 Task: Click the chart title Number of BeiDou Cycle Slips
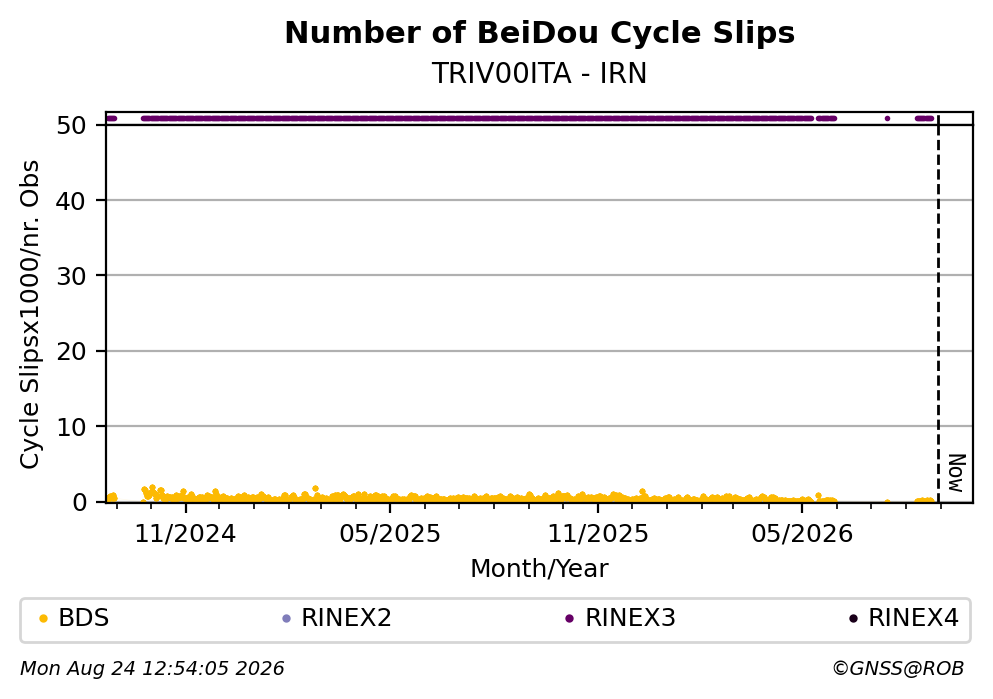click(540, 33)
